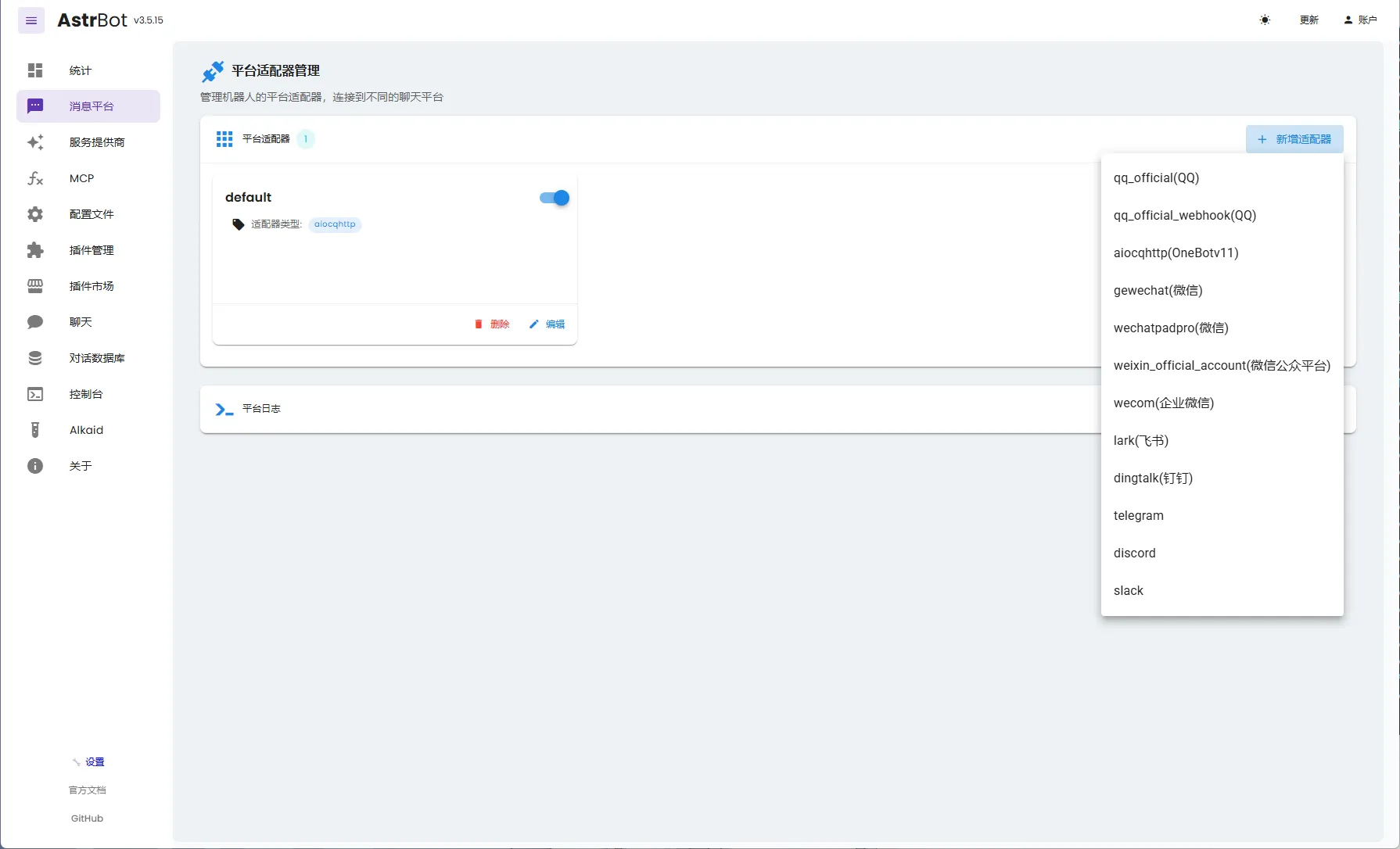Open the GitHub link

click(87, 819)
